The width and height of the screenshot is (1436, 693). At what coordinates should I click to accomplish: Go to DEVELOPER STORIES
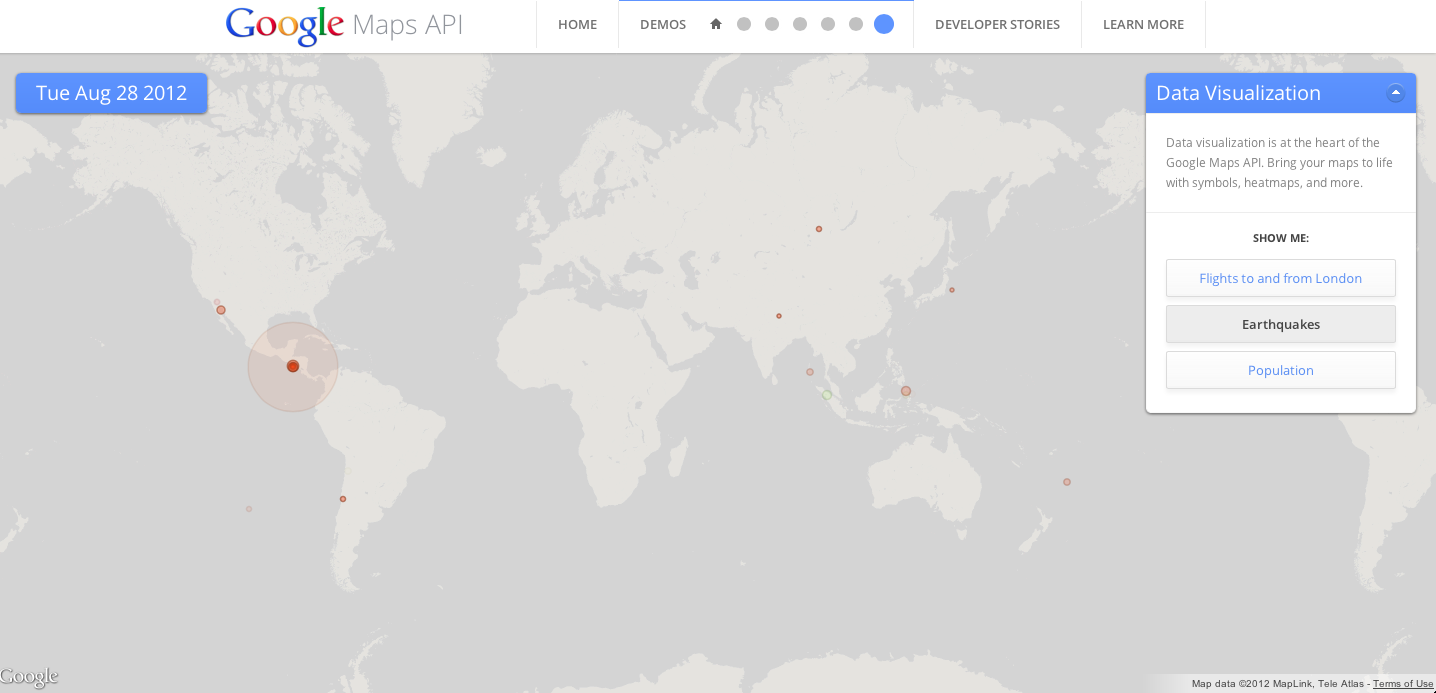(x=997, y=24)
